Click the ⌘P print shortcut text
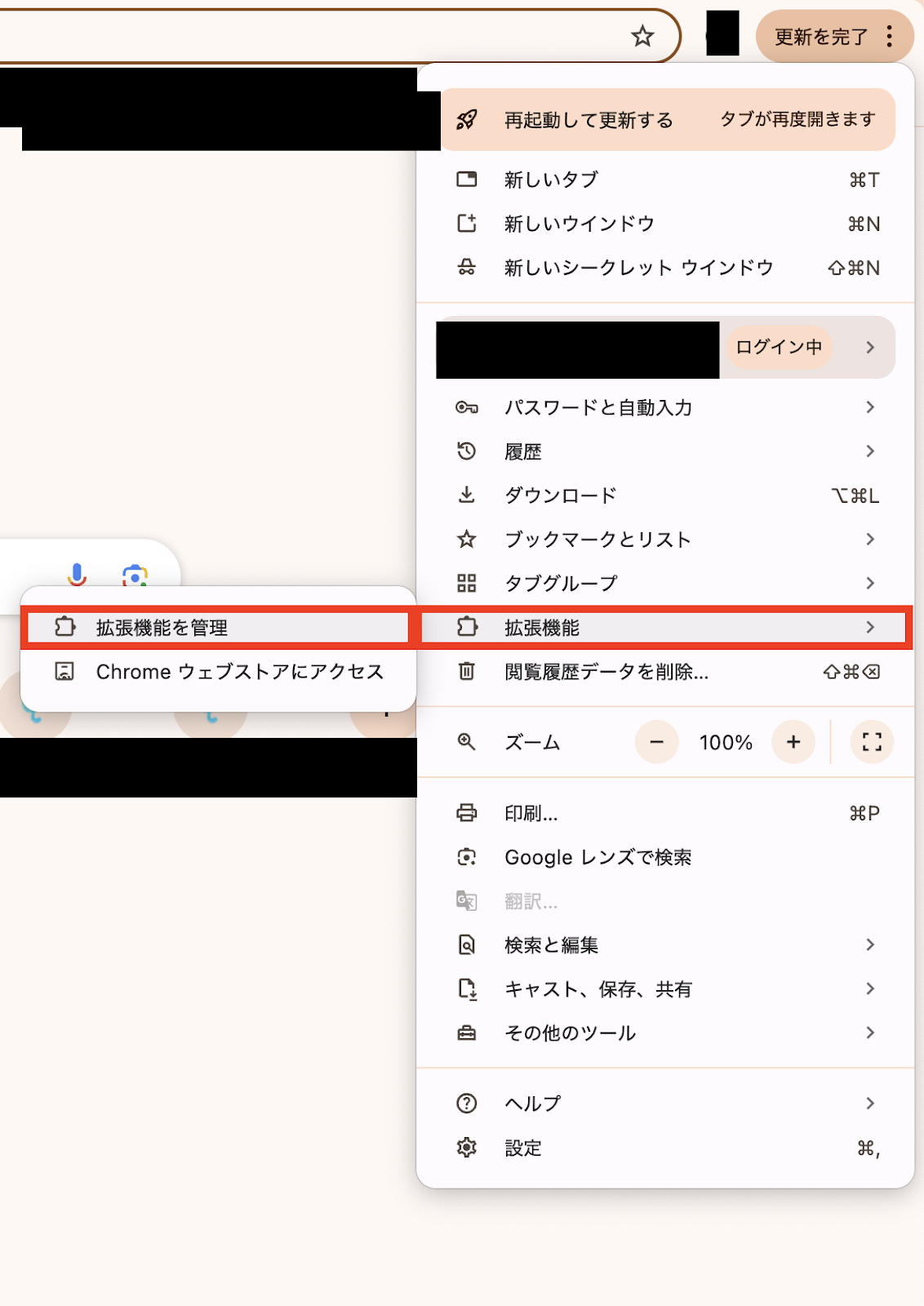Image resolution: width=924 pixels, height=1306 pixels. (x=864, y=813)
